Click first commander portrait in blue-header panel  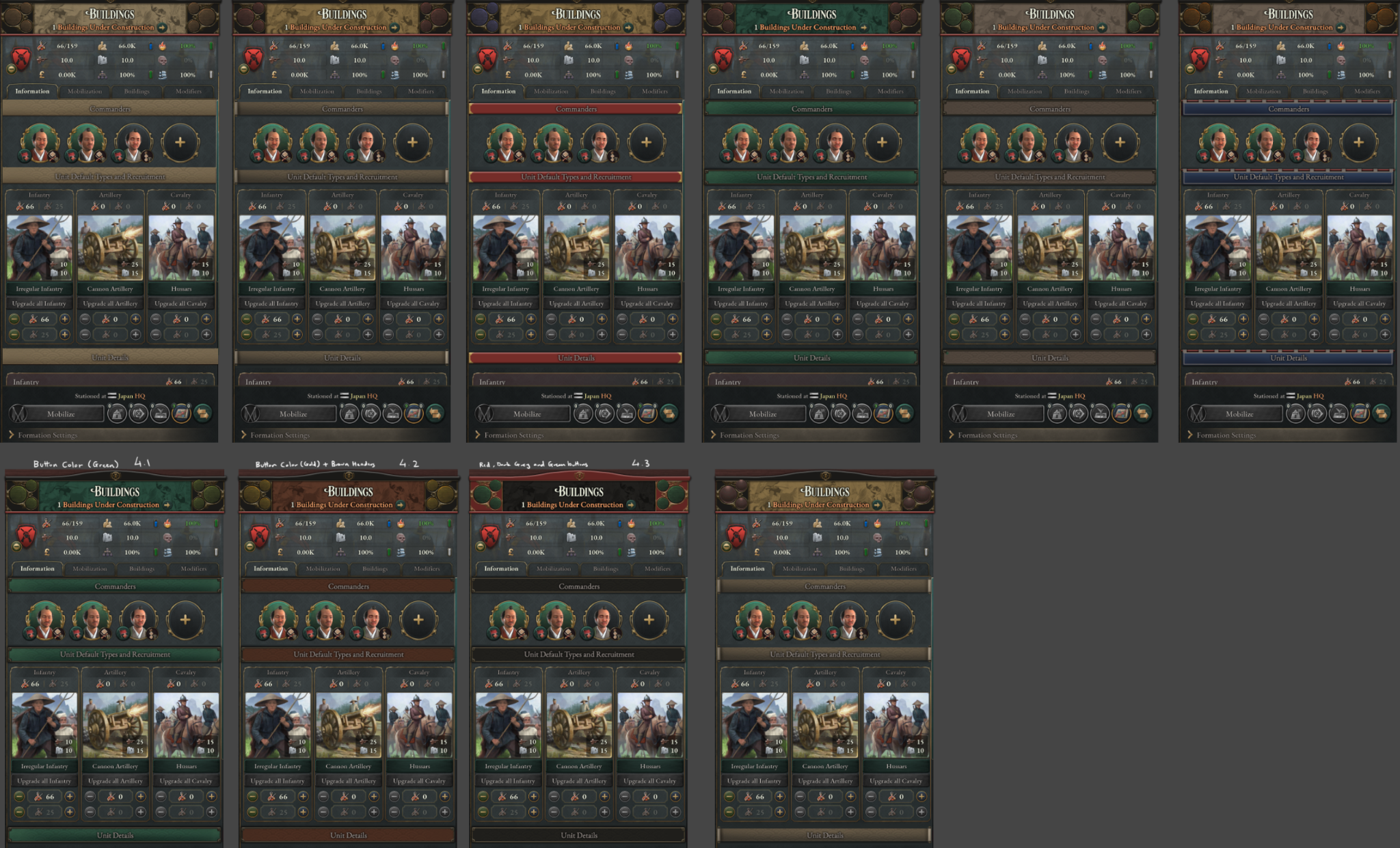tap(1219, 142)
